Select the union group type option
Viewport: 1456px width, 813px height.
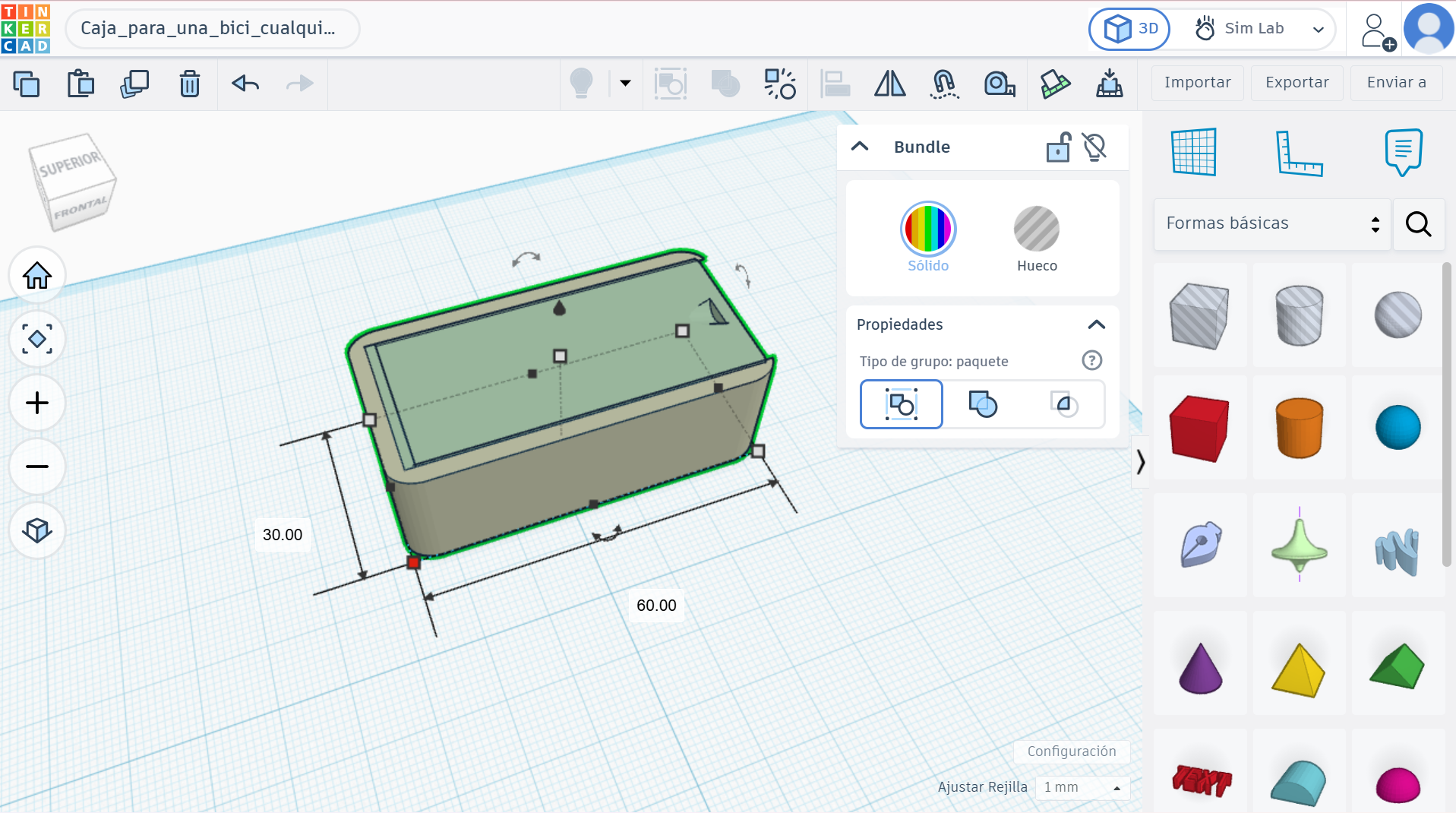[x=983, y=404]
